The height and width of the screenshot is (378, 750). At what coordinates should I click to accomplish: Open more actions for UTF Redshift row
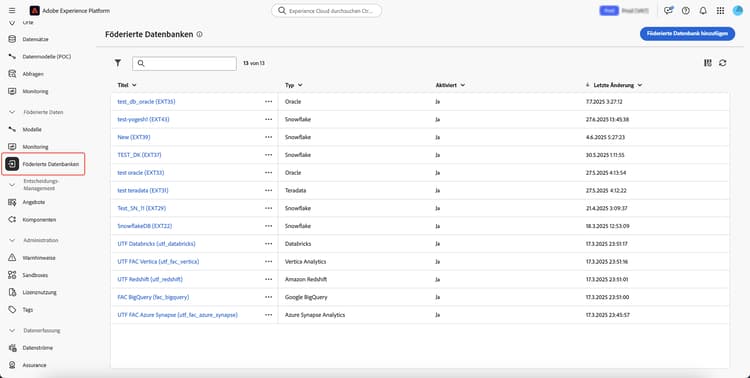[x=268, y=279]
